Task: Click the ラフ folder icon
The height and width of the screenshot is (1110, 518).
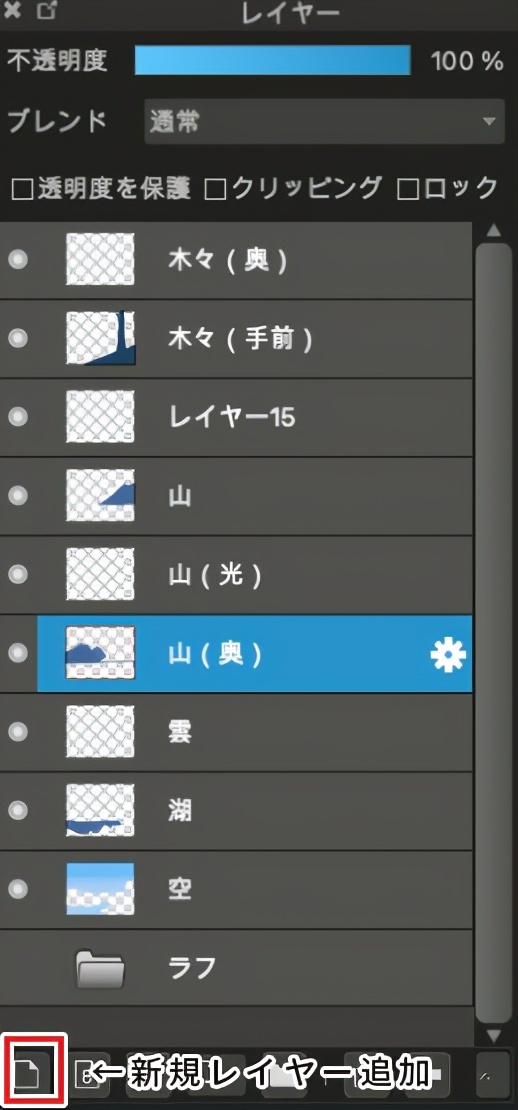Action: [100, 968]
